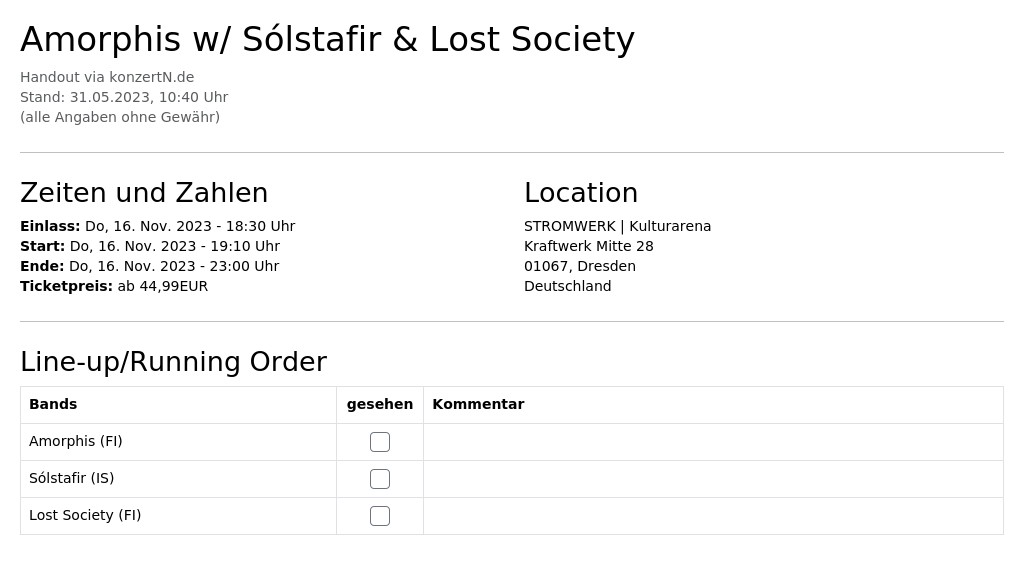Click the Ticketpreis ab 44,99EUR line

point(114,286)
